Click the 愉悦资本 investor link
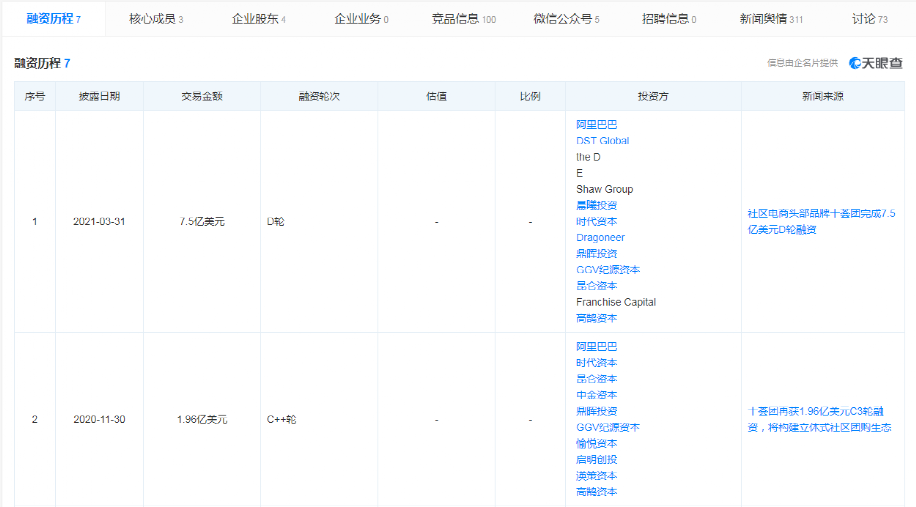 [x=596, y=443]
